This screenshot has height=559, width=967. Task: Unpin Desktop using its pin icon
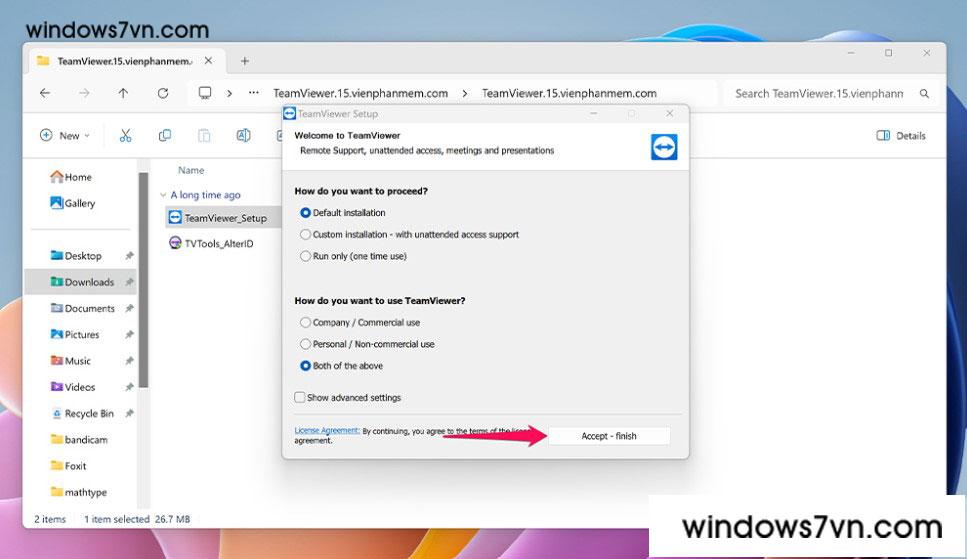click(x=129, y=255)
